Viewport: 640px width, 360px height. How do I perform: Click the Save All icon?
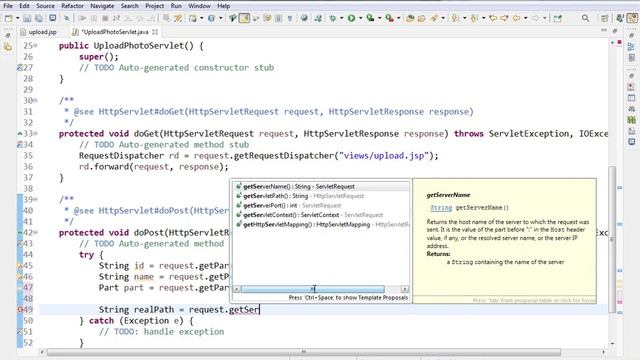[x=39, y=18]
